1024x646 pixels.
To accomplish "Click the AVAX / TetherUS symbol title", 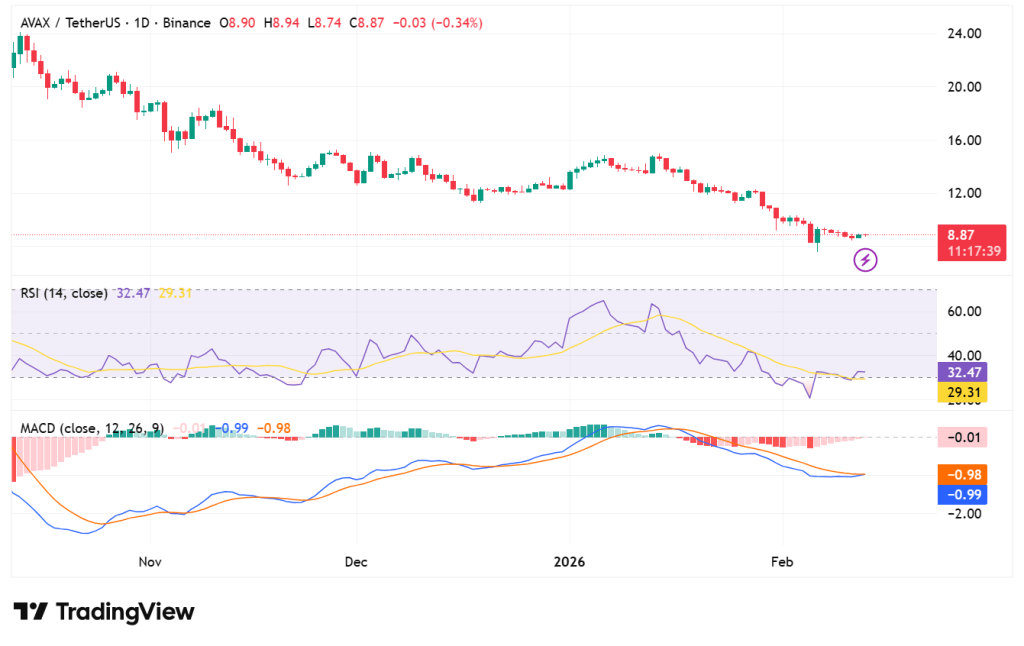I will tap(71, 23).
